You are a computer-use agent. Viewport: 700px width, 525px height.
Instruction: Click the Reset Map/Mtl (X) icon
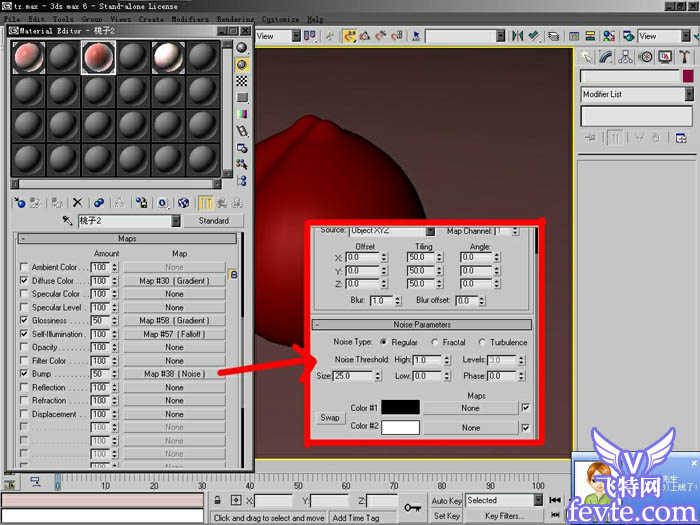(77, 202)
